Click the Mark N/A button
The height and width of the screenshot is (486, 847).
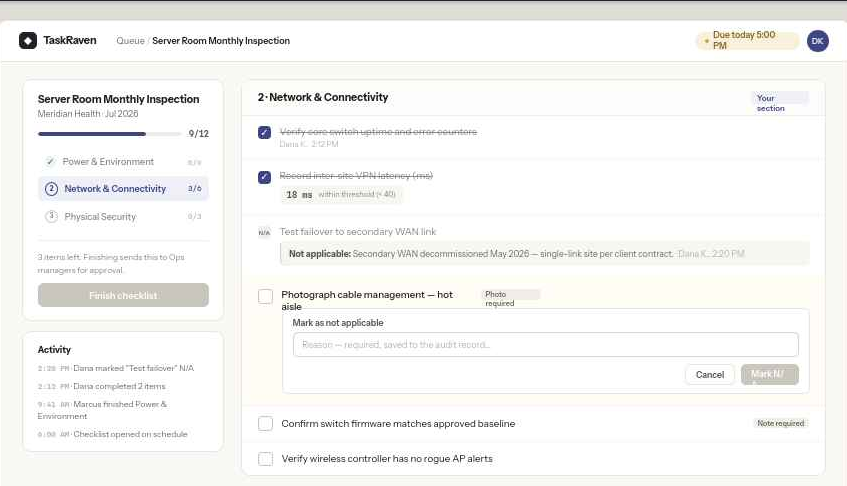coord(770,375)
